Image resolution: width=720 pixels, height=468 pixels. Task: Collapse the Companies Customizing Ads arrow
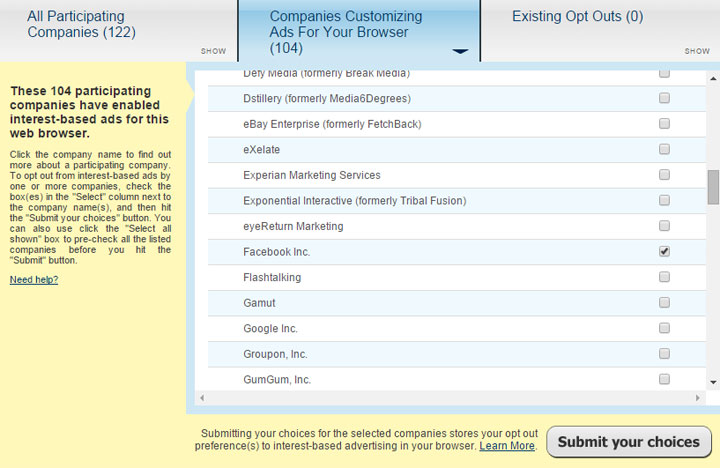tap(460, 51)
